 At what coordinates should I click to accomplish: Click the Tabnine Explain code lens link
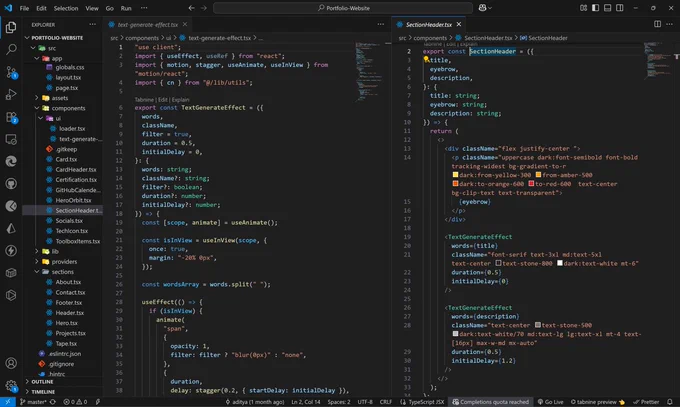pos(181,99)
